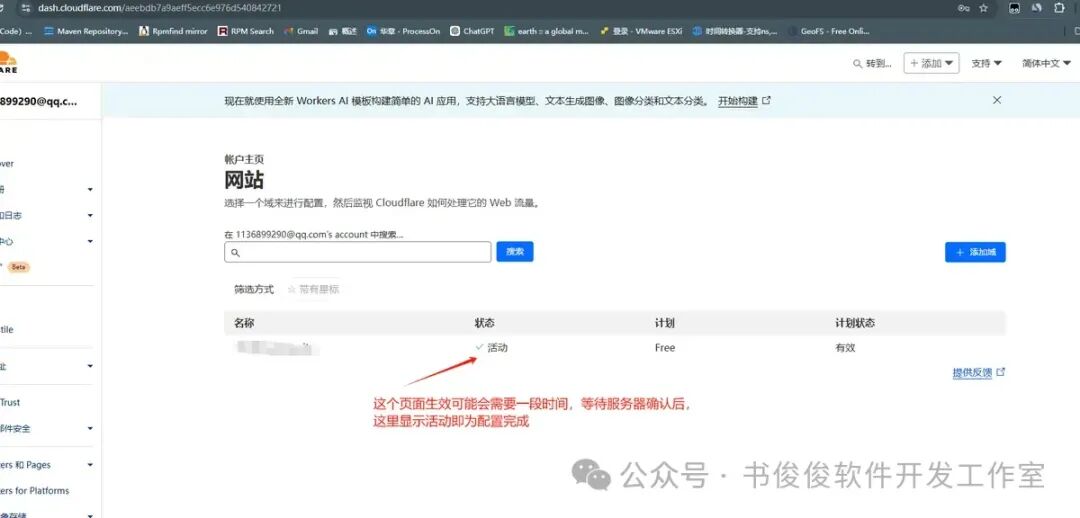Bookmark this page with the star icon
Viewport: 1080px width, 518px height.
tap(984, 8)
